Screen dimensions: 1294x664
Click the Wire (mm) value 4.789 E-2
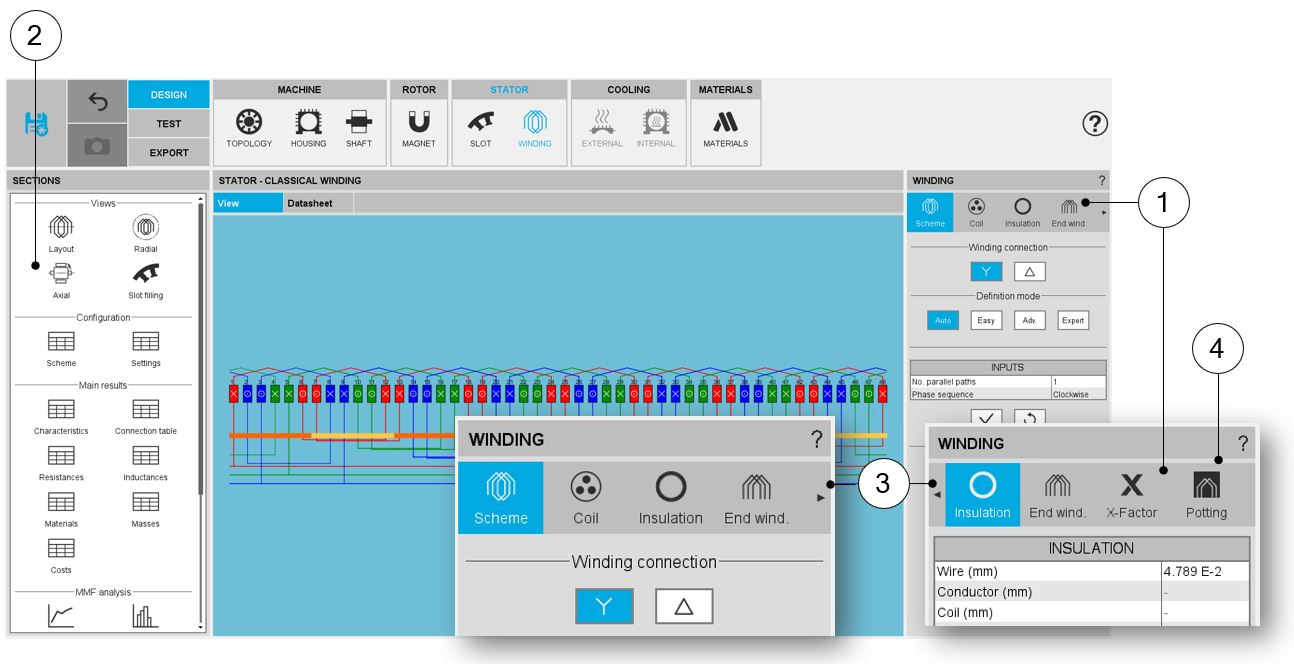(1206, 572)
